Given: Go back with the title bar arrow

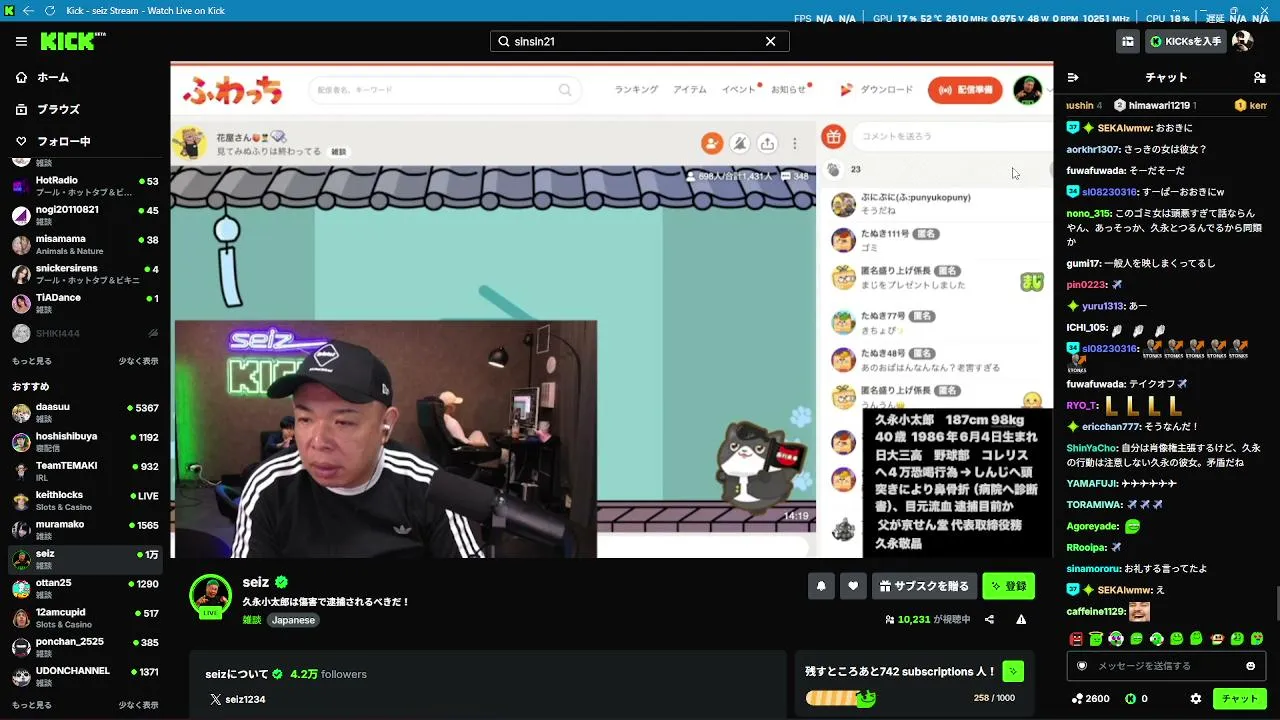Looking at the screenshot, I should (28, 11).
